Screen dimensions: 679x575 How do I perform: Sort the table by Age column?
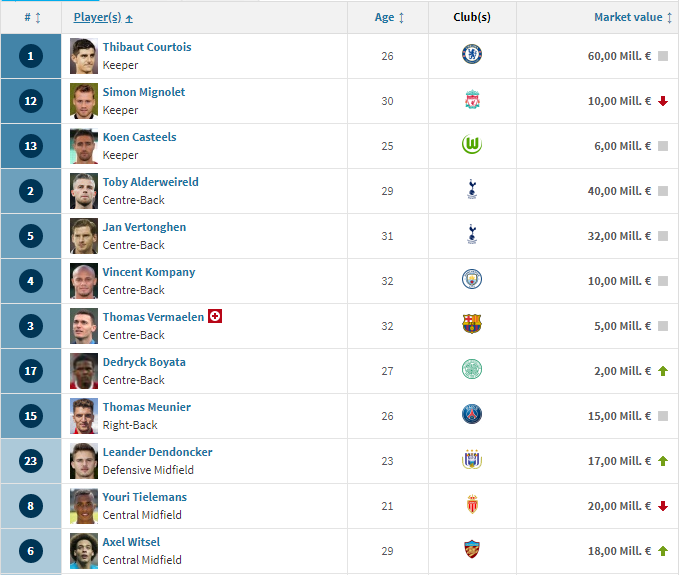click(x=389, y=17)
